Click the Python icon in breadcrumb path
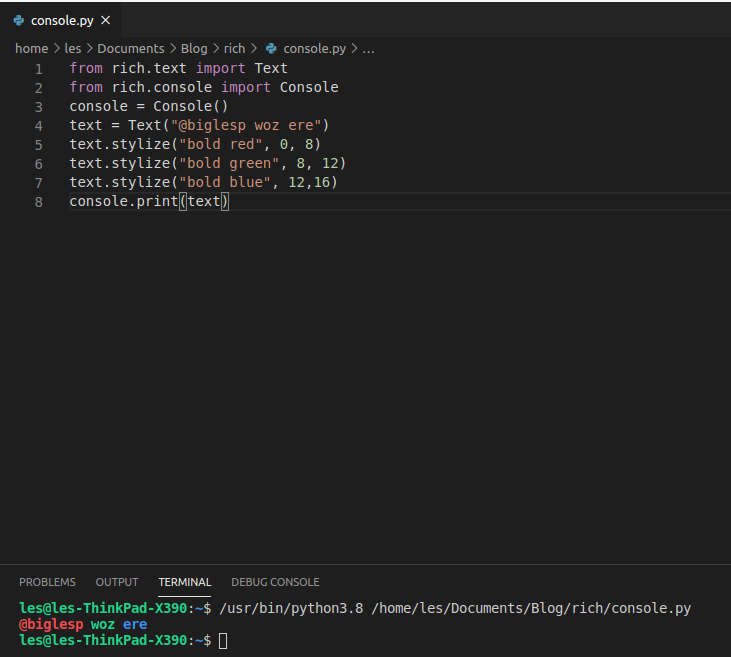 (x=271, y=48)
